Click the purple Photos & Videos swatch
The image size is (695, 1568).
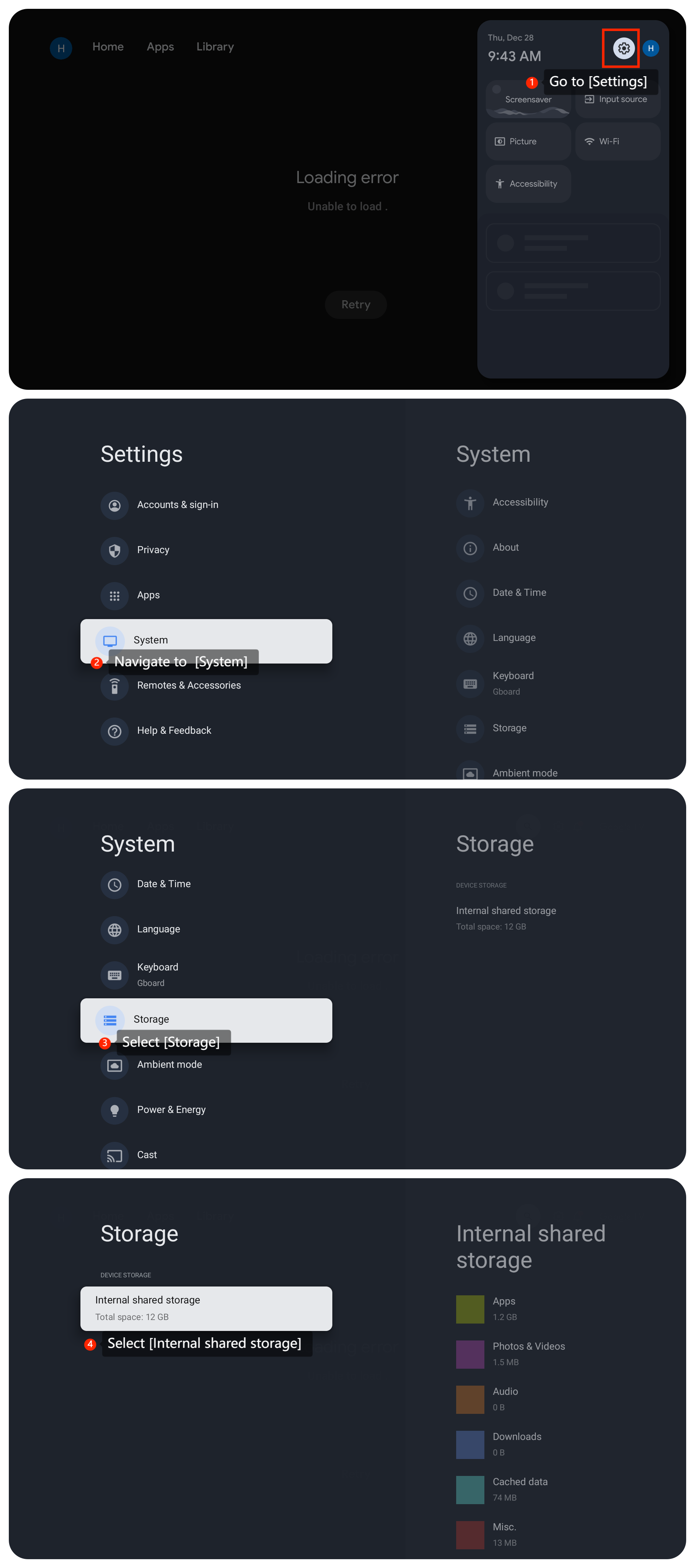click(470, 1354)
